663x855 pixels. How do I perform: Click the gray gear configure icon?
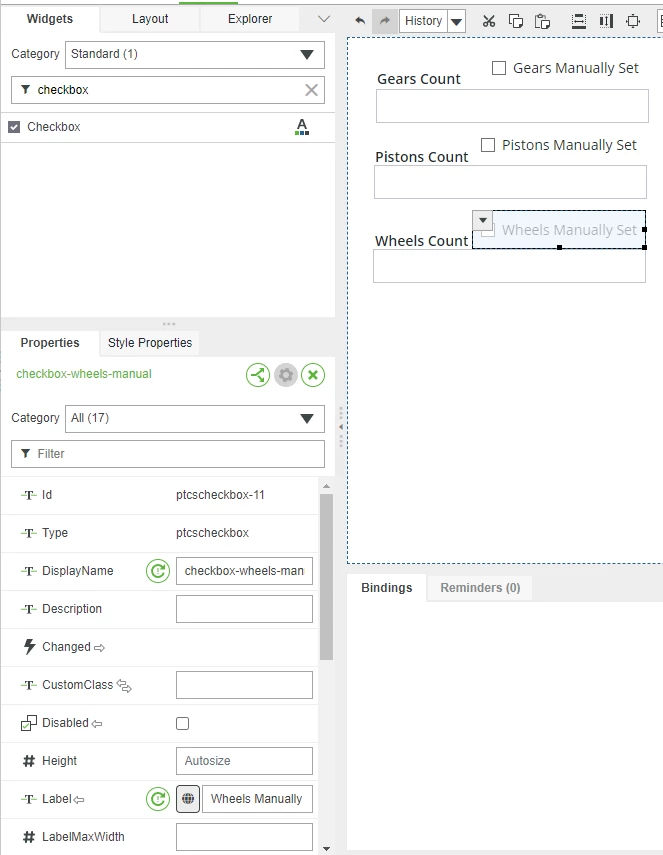point(286,375)
